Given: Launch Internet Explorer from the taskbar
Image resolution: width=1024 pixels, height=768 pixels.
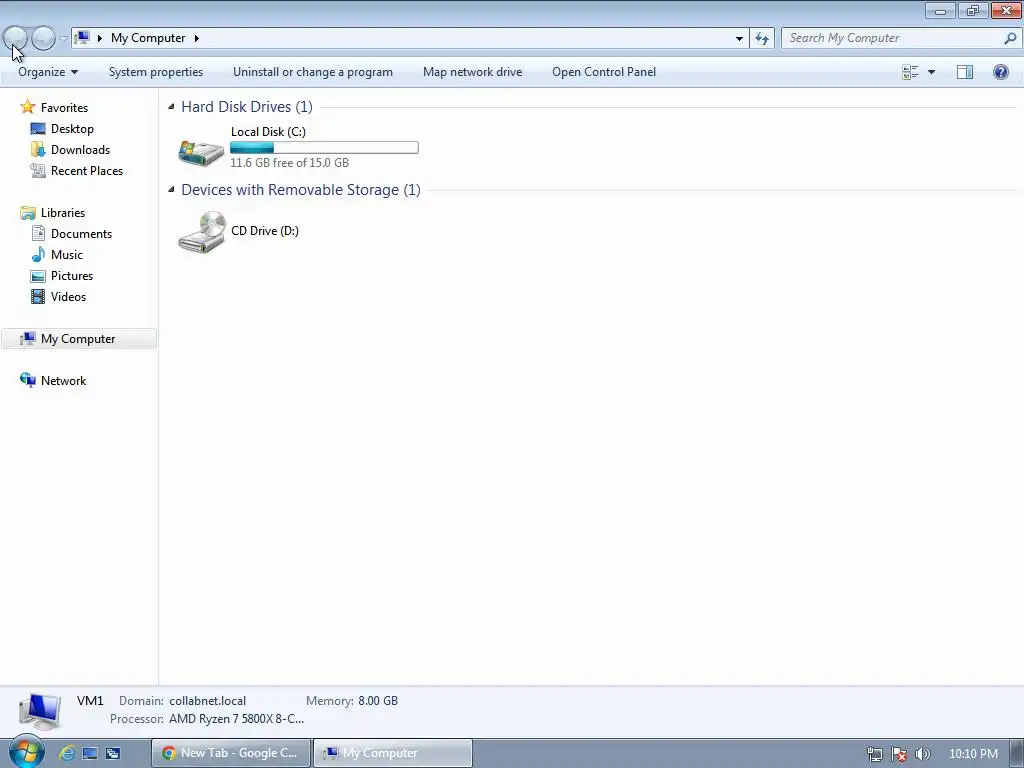Looking at the screenshot, I should (67, 753).
